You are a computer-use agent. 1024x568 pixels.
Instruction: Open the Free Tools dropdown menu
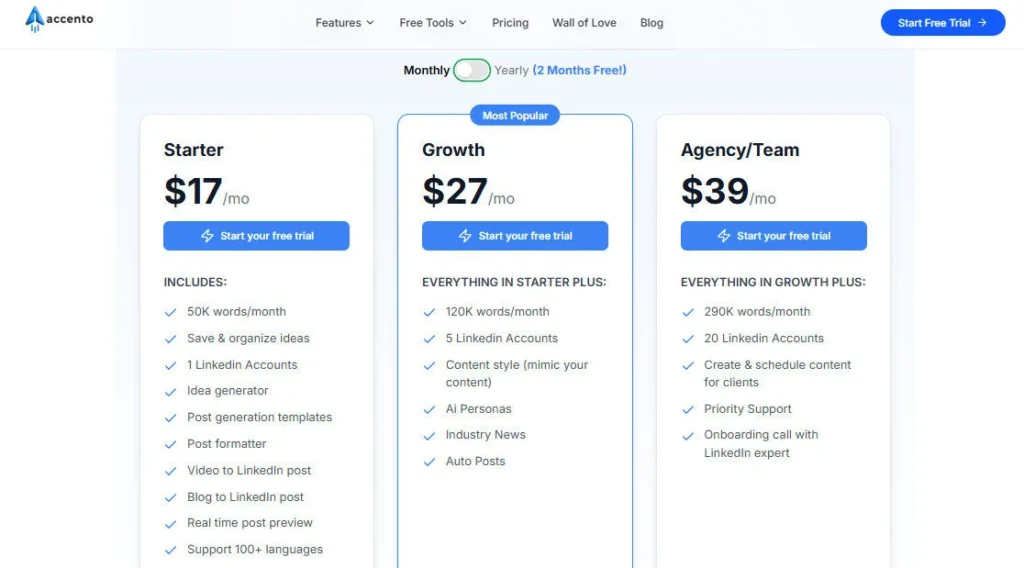426,23
